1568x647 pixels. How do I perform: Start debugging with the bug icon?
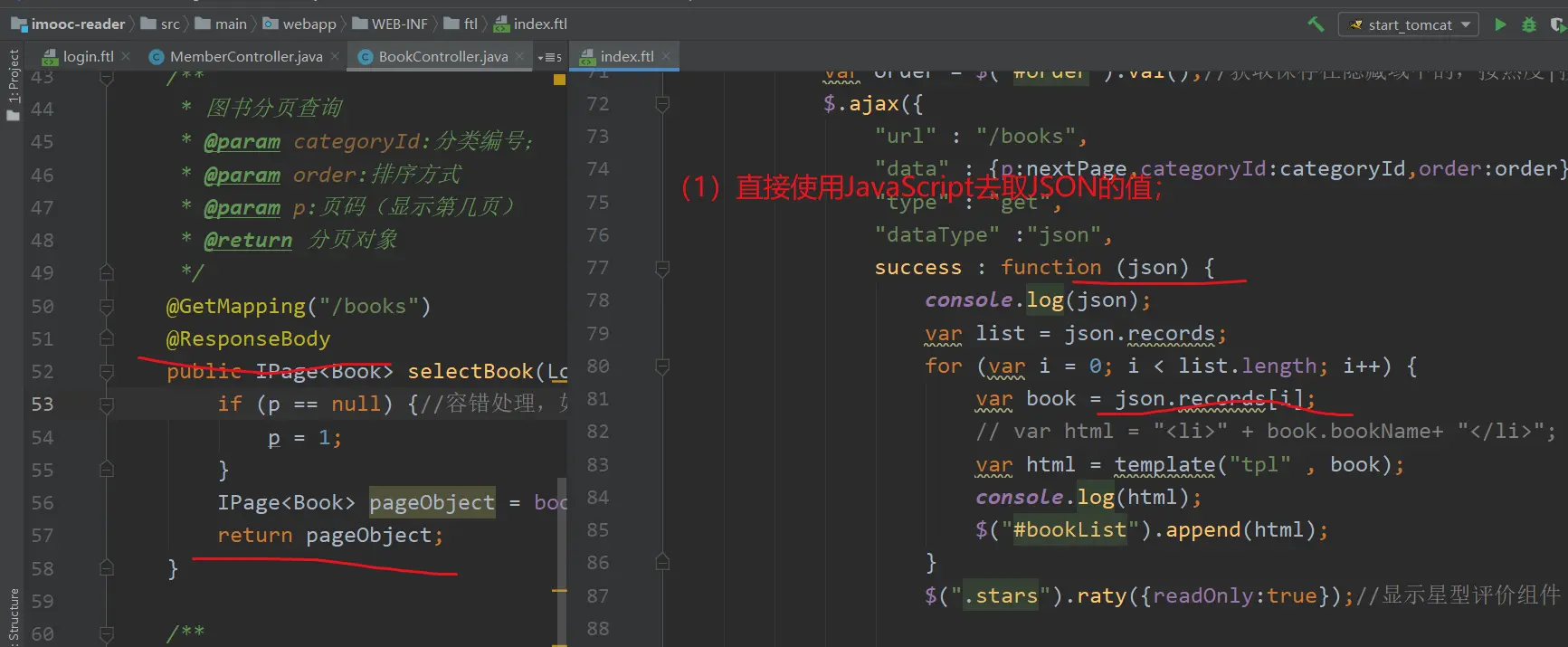1529,24
